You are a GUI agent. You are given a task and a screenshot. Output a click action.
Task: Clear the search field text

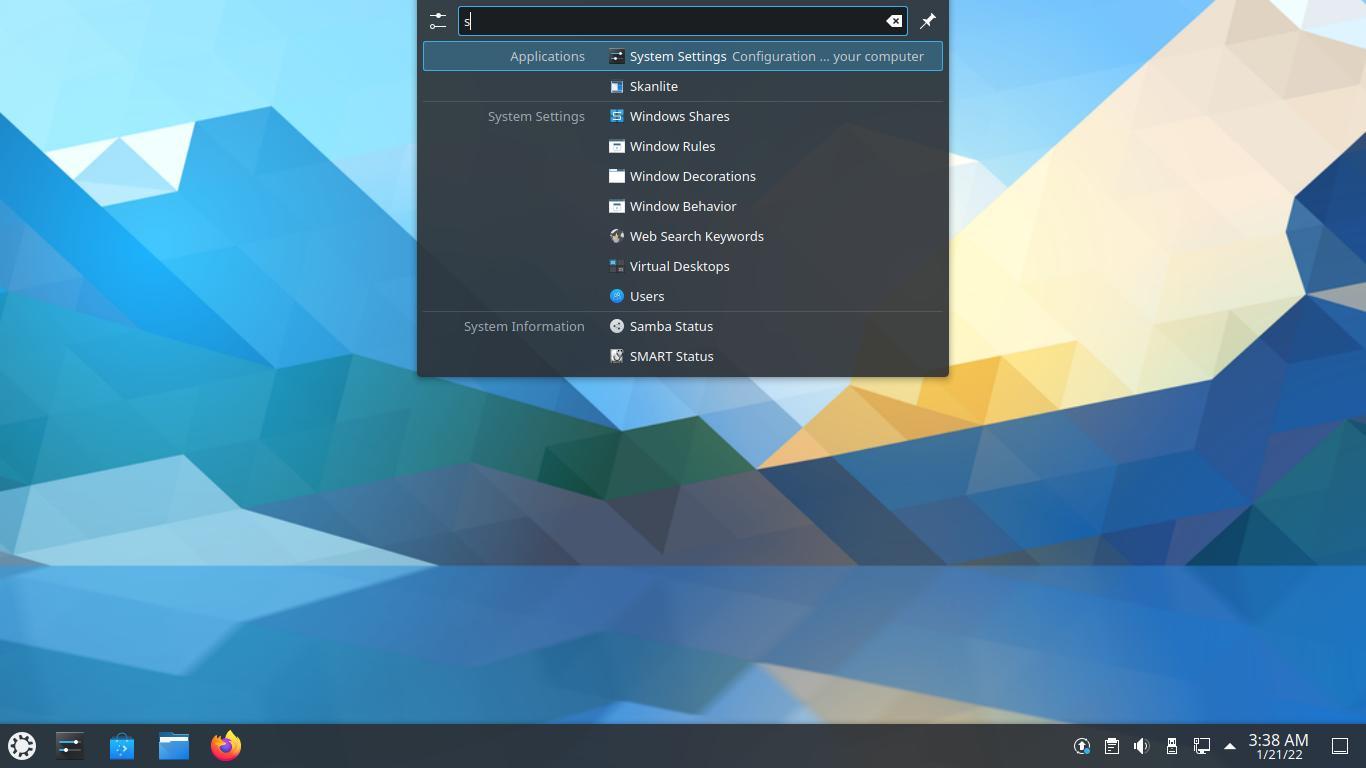(893, 20)
